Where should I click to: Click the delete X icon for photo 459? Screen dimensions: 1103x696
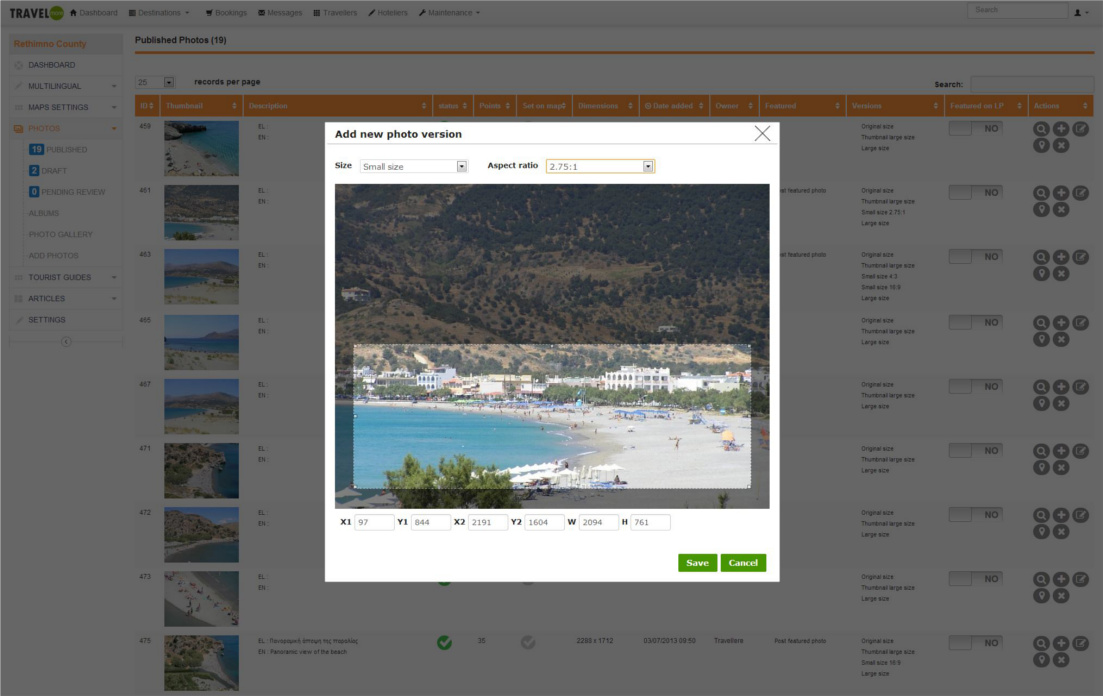[1061, 146]
